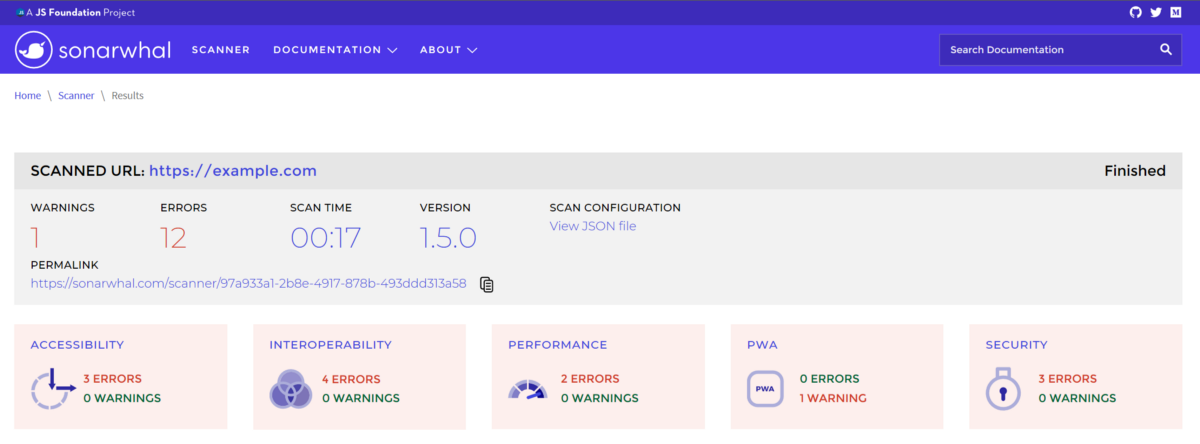Open View JSON file link
This screenshot has height=444, width=1200.
coord(593,226)
